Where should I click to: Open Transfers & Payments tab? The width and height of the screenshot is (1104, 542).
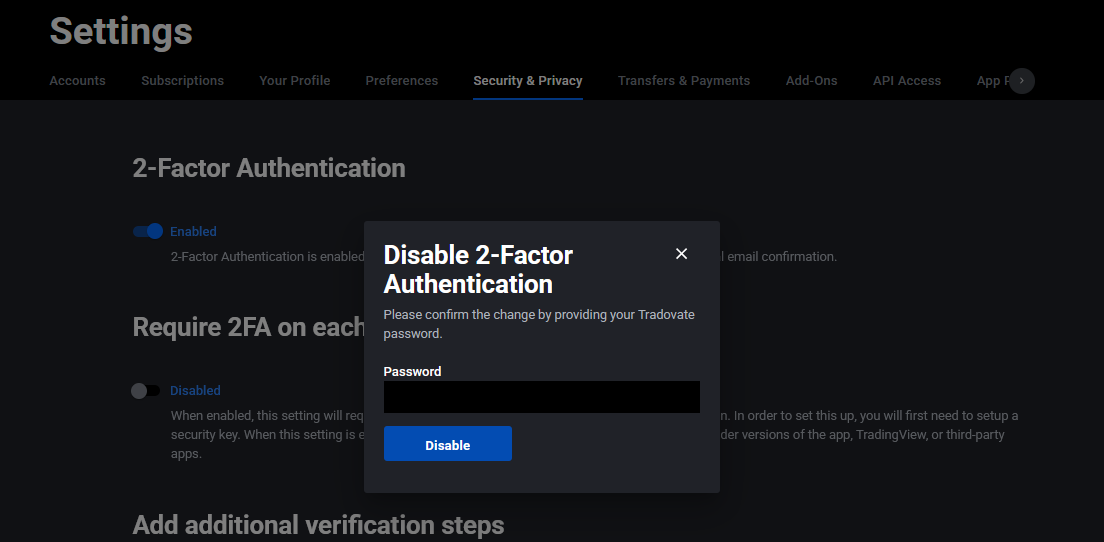coord(684,80)
